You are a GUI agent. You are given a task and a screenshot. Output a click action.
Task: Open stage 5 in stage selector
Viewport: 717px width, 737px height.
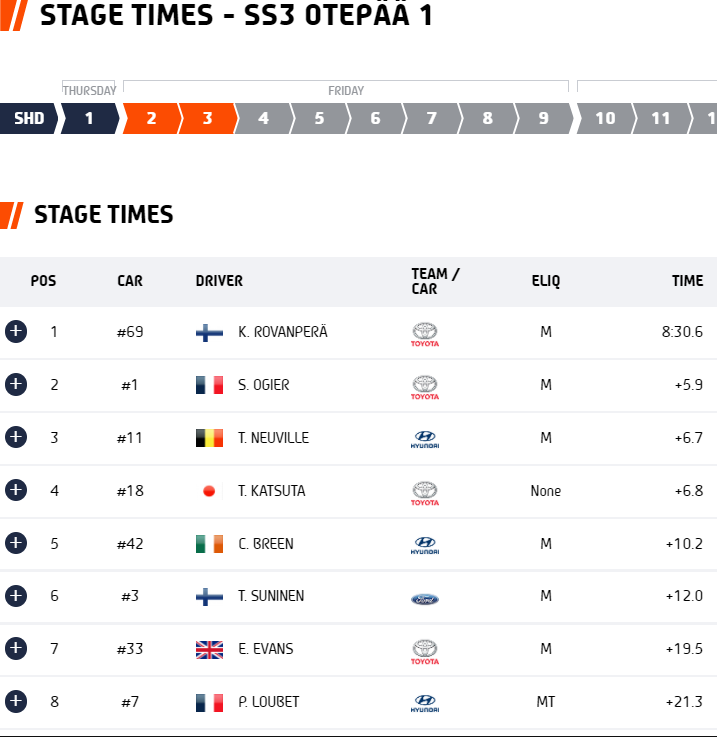319,118
